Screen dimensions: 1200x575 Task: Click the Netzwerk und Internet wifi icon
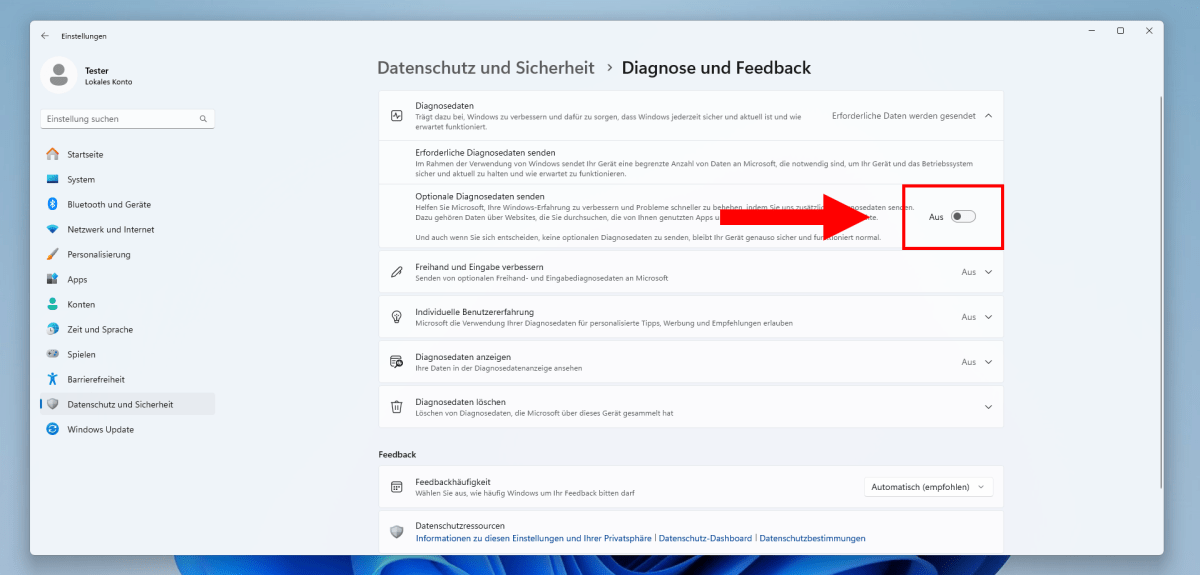click(53, 229)
